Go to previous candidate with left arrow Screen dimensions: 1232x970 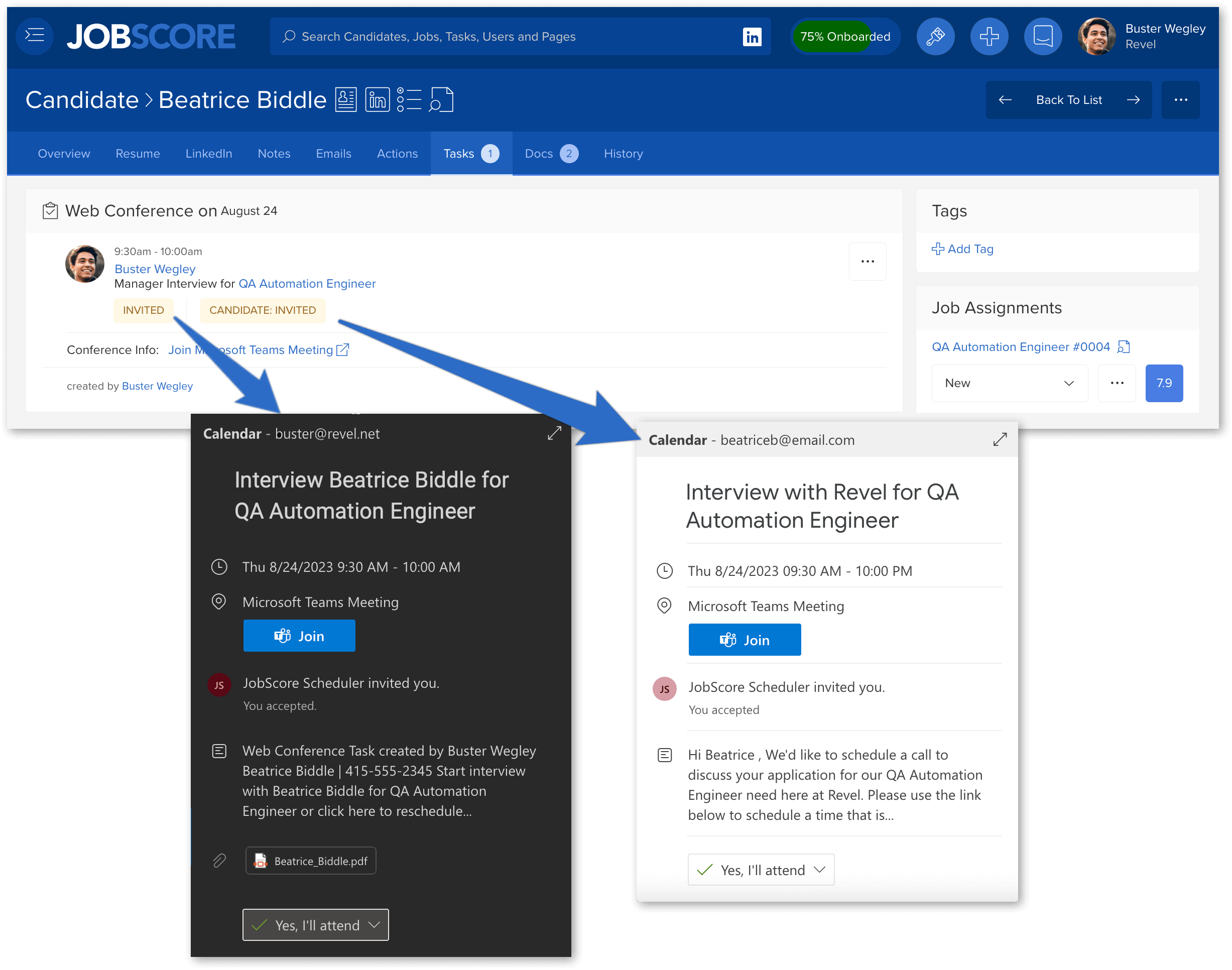(1006, 100)
